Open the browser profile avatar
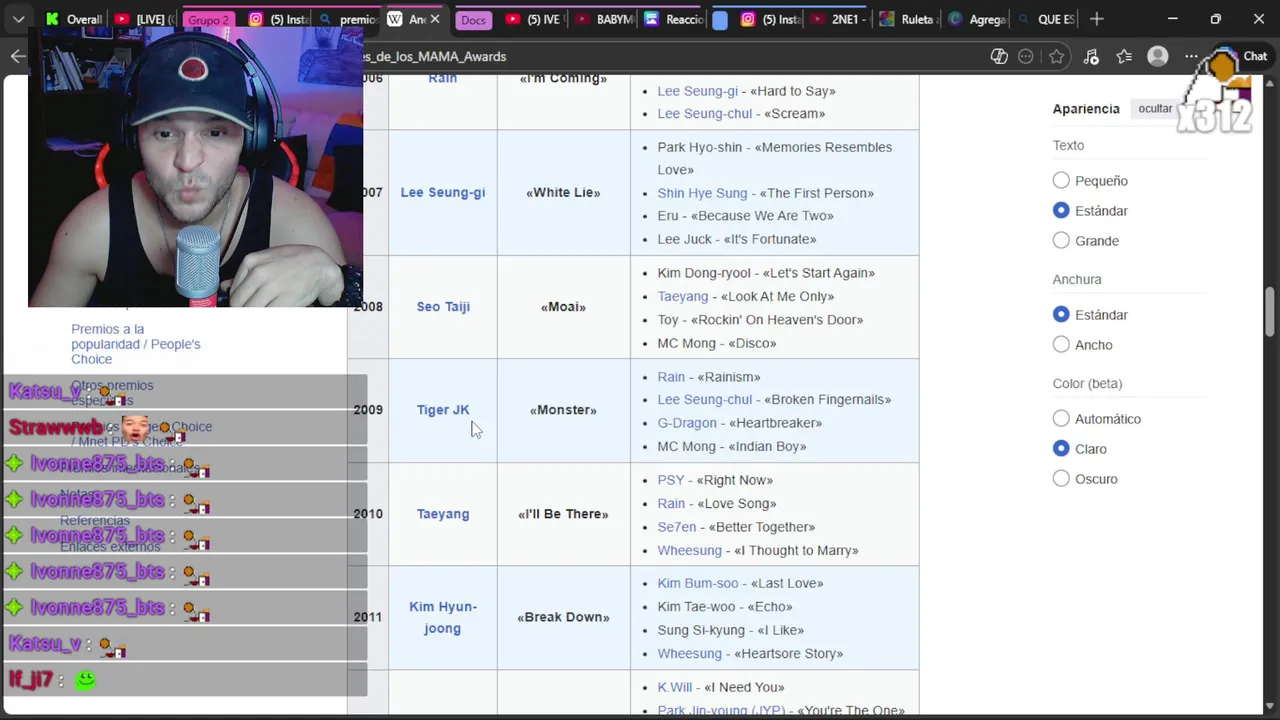This screenshot has height=720, width=1280. point(1158,56)
